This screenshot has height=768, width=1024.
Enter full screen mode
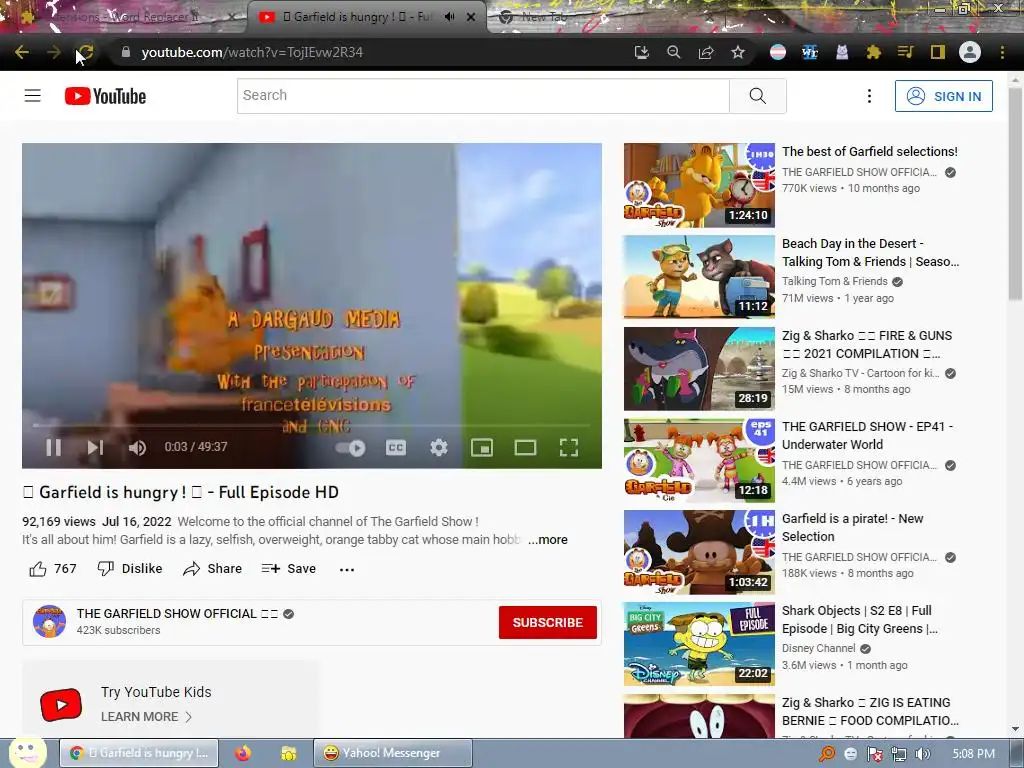click(x=569, y=447)
